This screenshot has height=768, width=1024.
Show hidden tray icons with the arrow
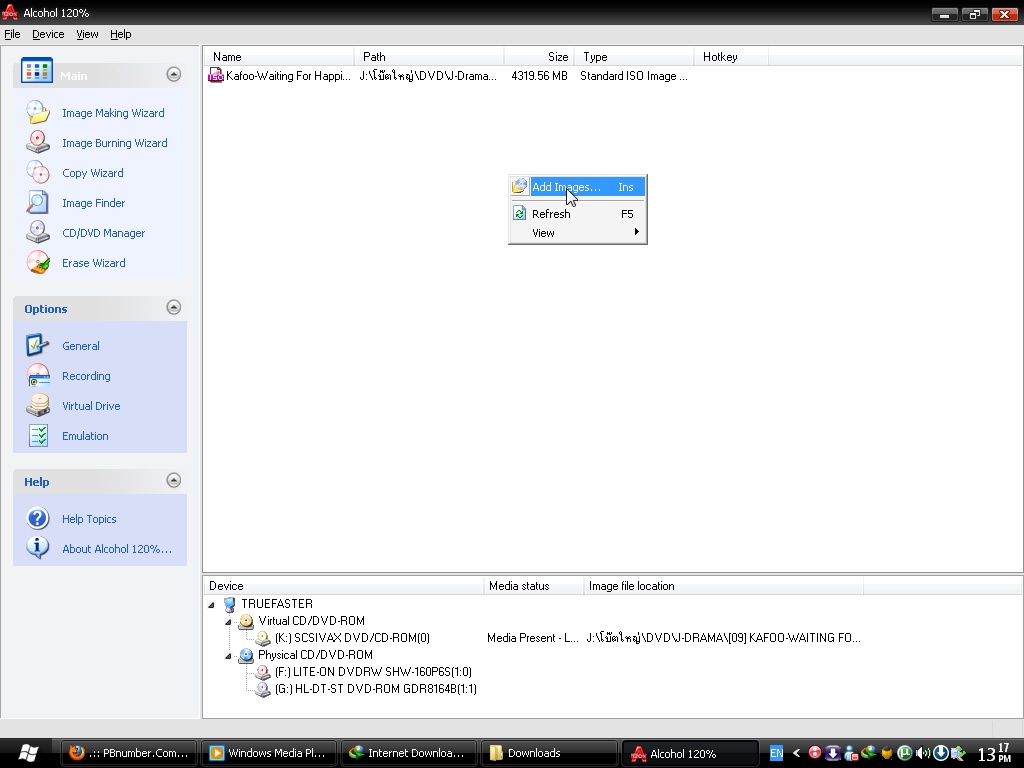click(x=796, y=753)
